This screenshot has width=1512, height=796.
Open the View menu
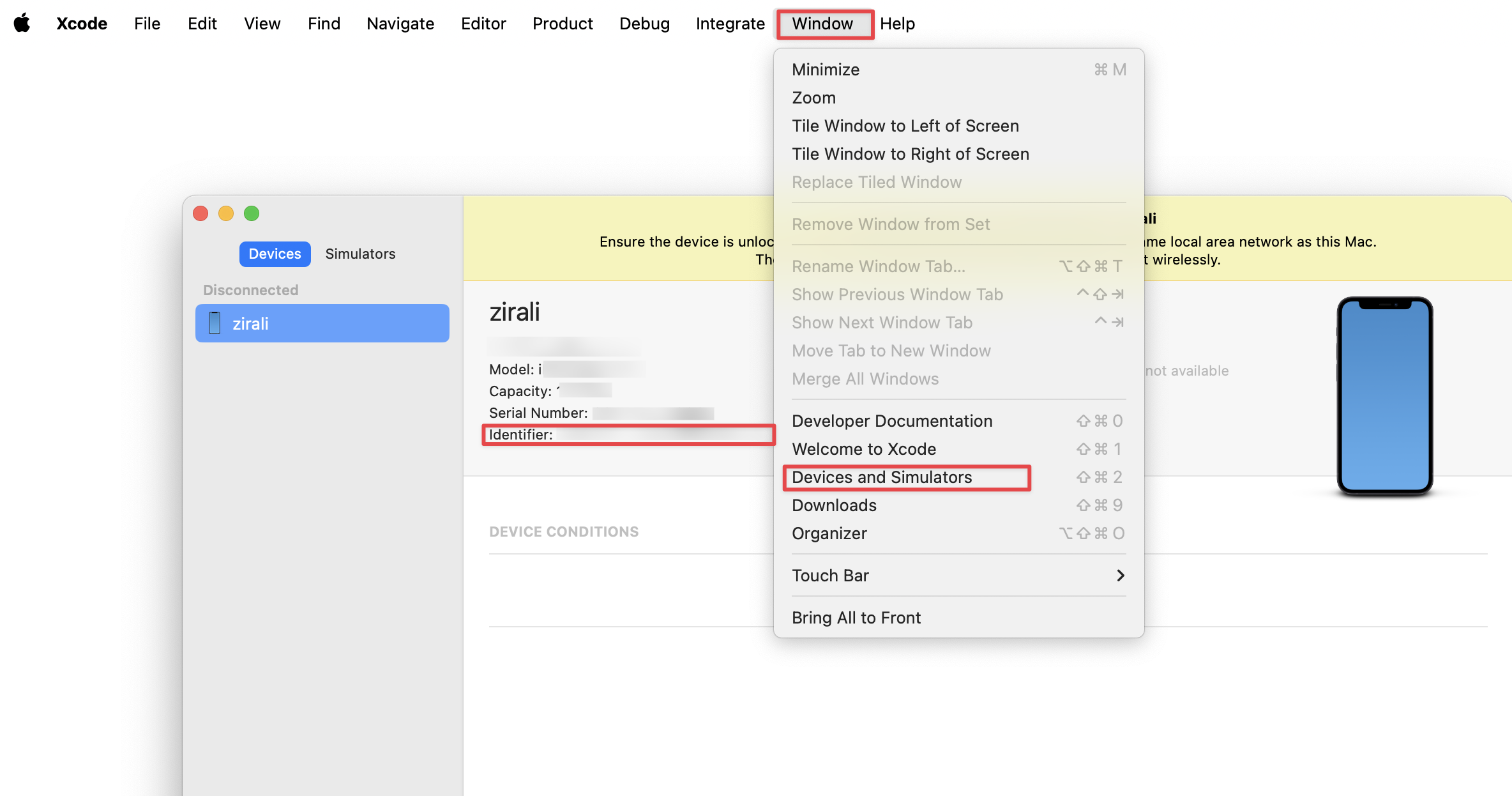[x=262, y=24]
